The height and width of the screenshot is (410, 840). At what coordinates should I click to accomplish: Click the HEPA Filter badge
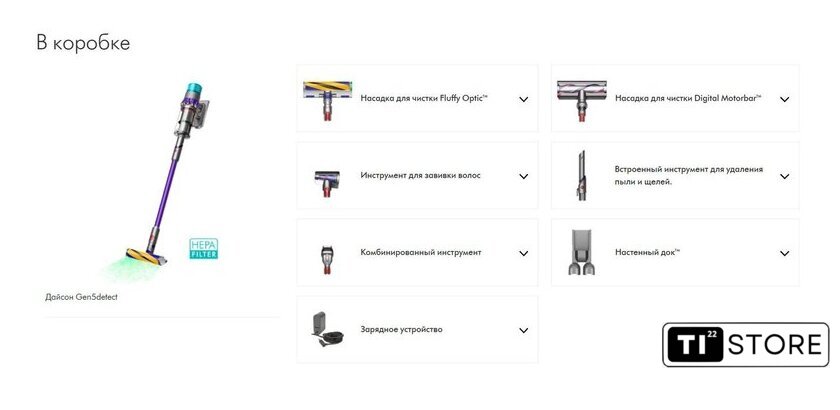pos(204,249)
